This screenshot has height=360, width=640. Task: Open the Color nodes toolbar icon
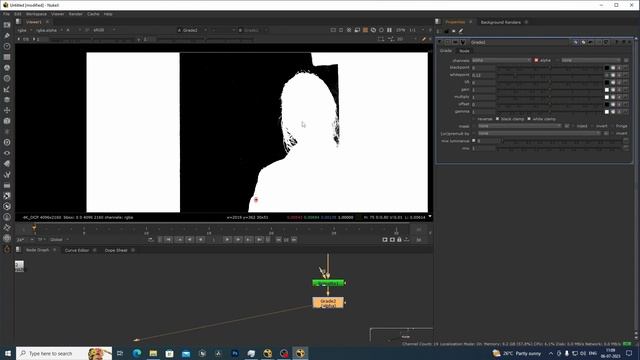[7, 68]
